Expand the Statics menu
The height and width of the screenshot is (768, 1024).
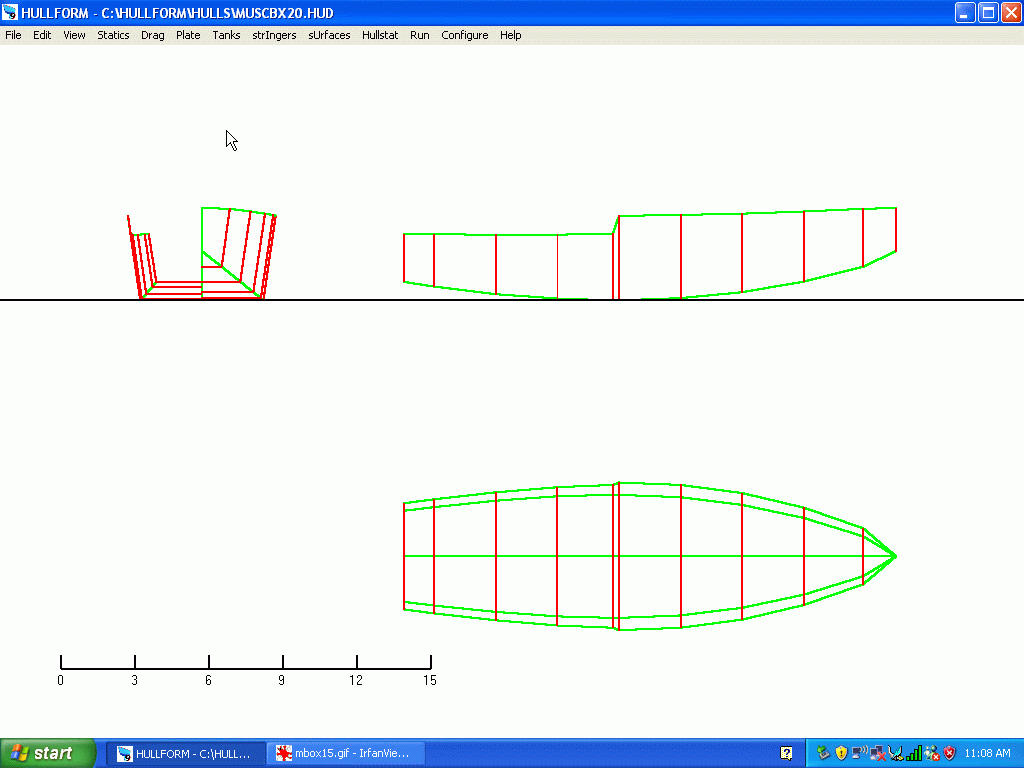113,35
